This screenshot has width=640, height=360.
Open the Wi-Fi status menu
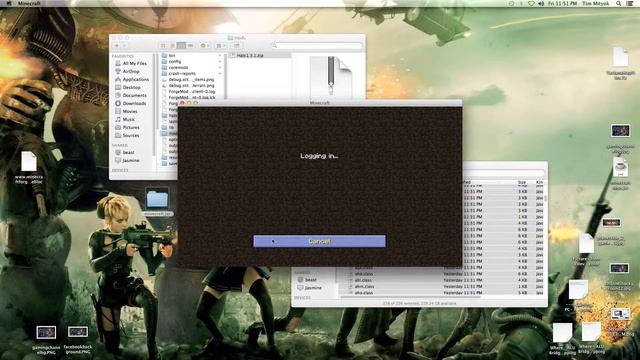click(x=531, y=3)
